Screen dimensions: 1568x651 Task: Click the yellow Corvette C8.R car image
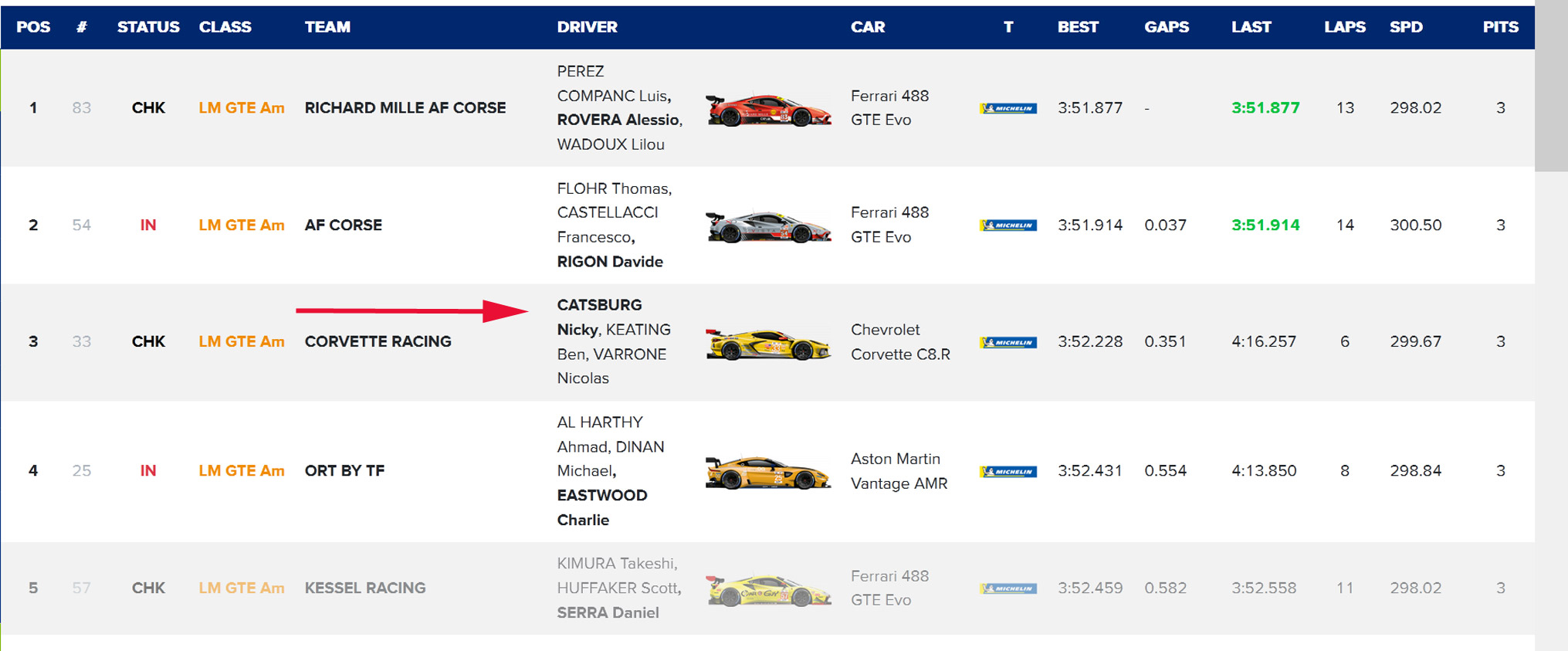point(768,344)
